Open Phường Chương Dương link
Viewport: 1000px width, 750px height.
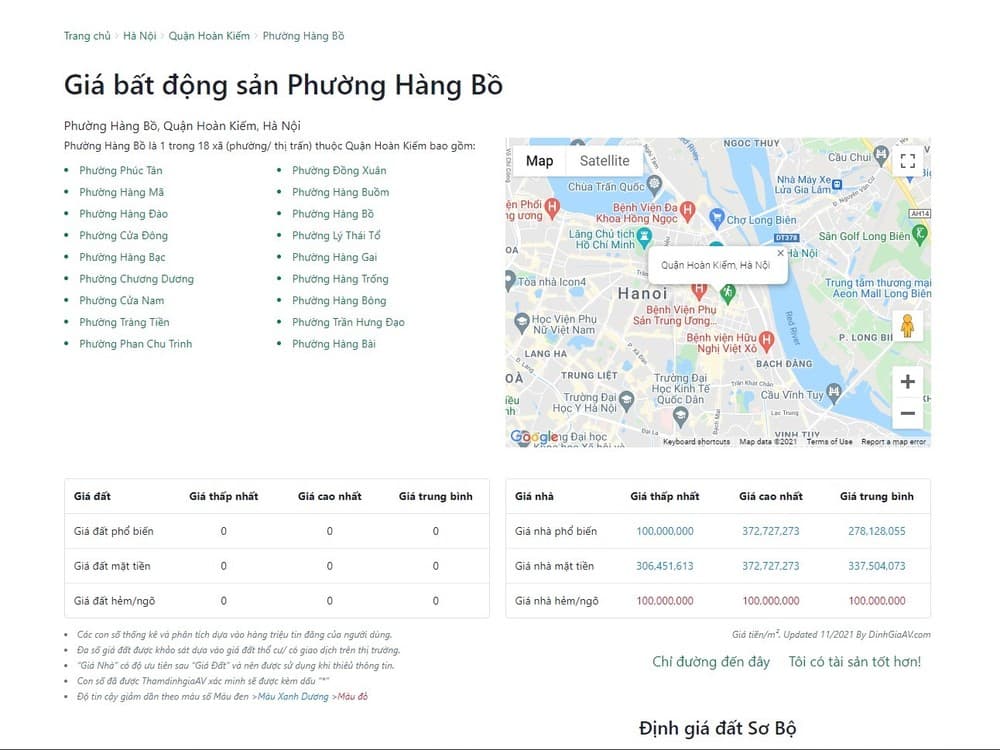point(136,279)
